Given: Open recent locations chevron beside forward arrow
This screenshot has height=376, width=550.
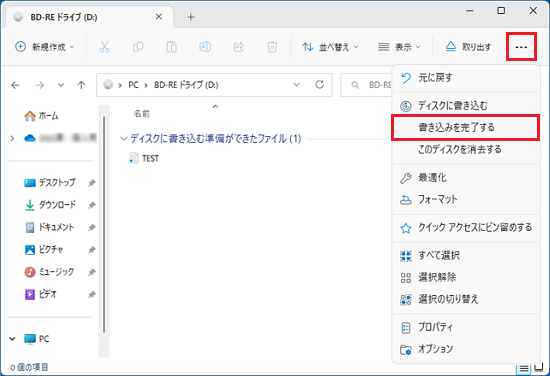Looking at the screenshot, I should click(61, 85).
